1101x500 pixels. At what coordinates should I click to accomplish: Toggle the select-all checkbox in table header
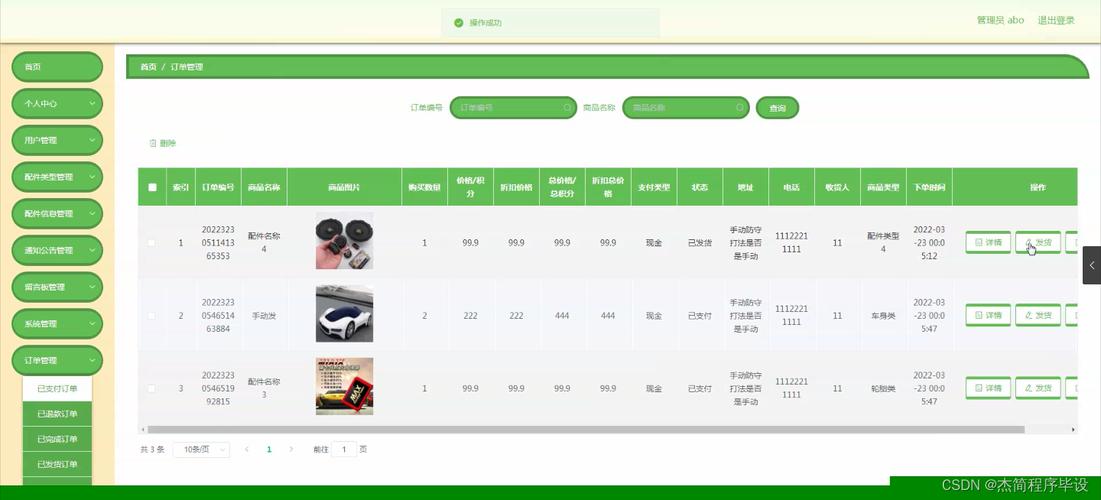point(153,187)
